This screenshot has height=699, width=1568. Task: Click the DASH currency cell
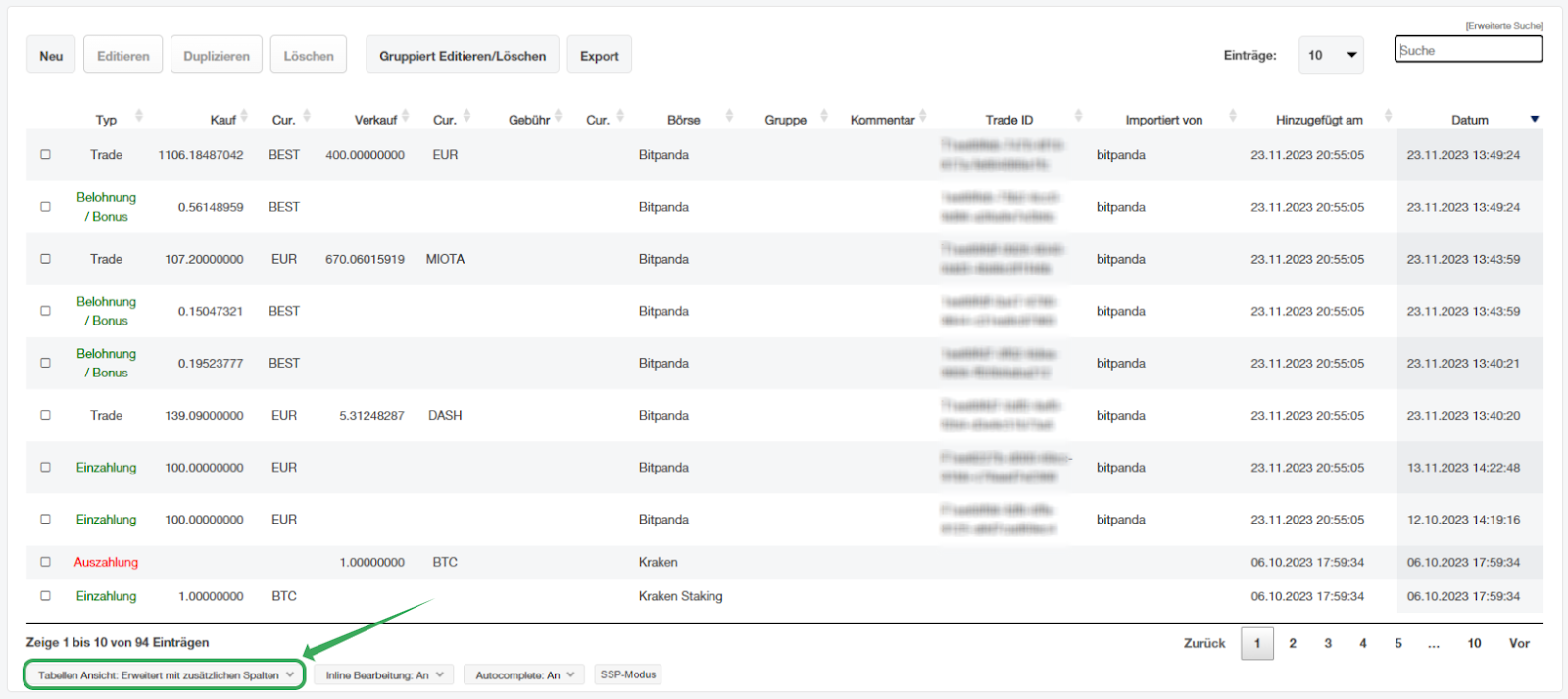click(445, 415)
